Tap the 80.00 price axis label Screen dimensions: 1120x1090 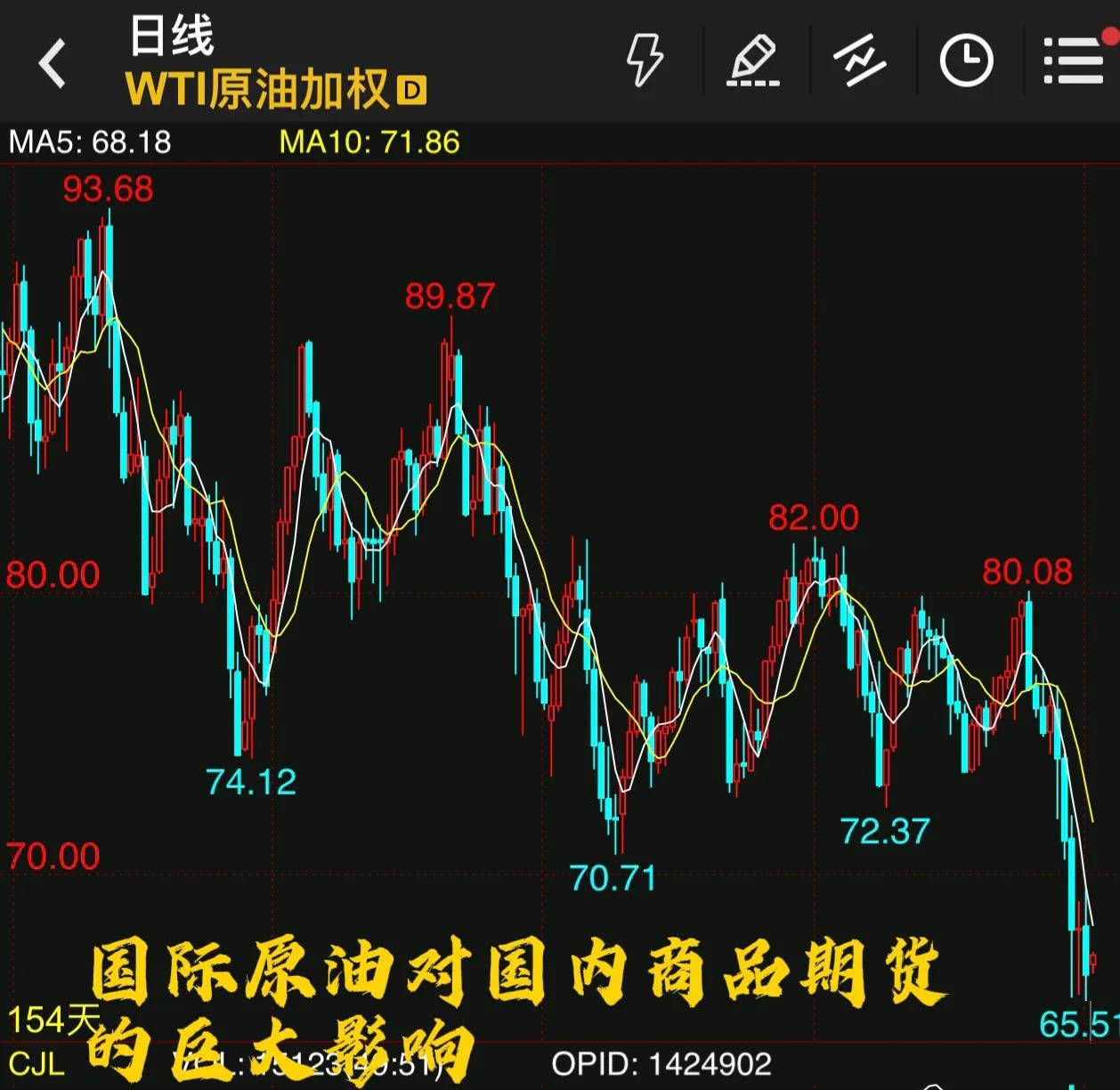(53, 575)
